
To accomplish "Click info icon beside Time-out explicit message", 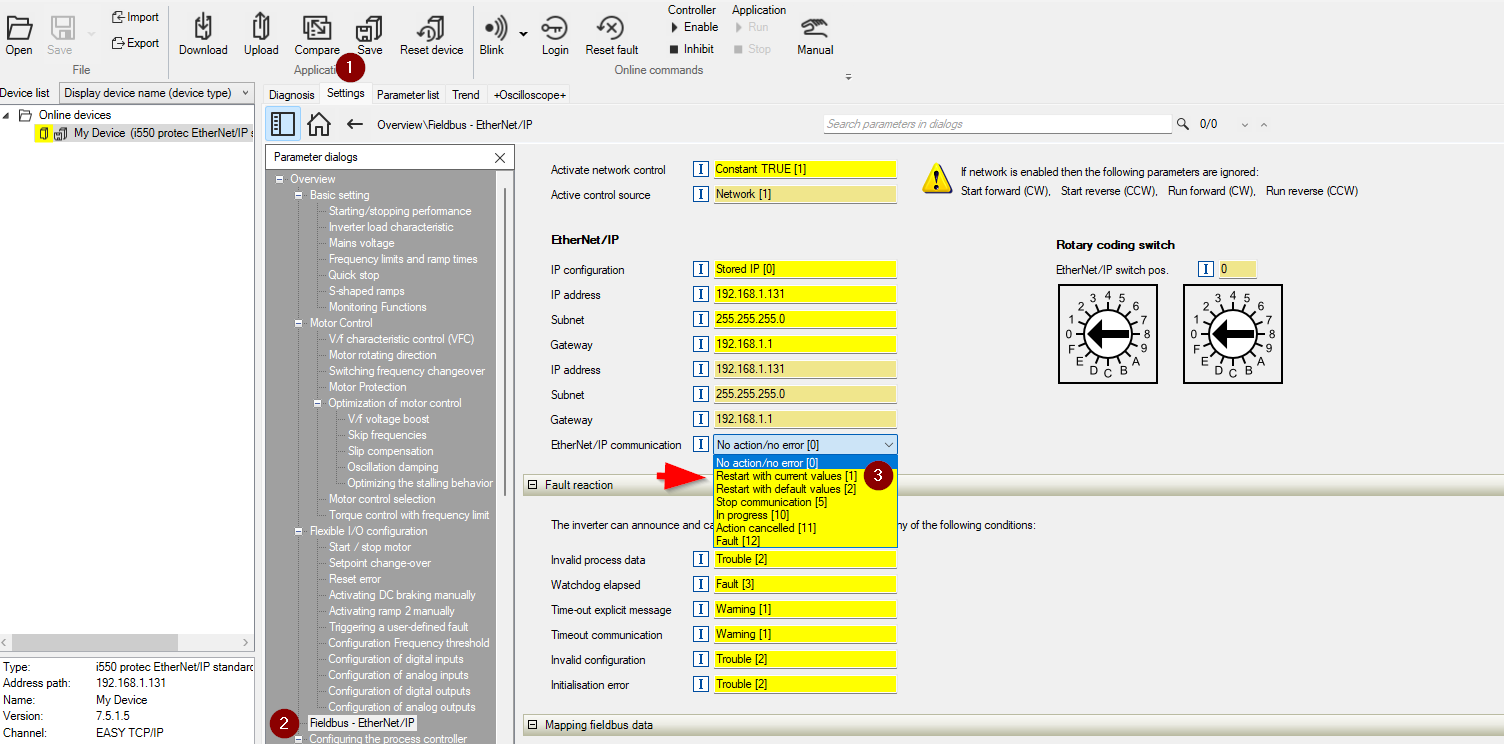I will [x=701, y=609].
